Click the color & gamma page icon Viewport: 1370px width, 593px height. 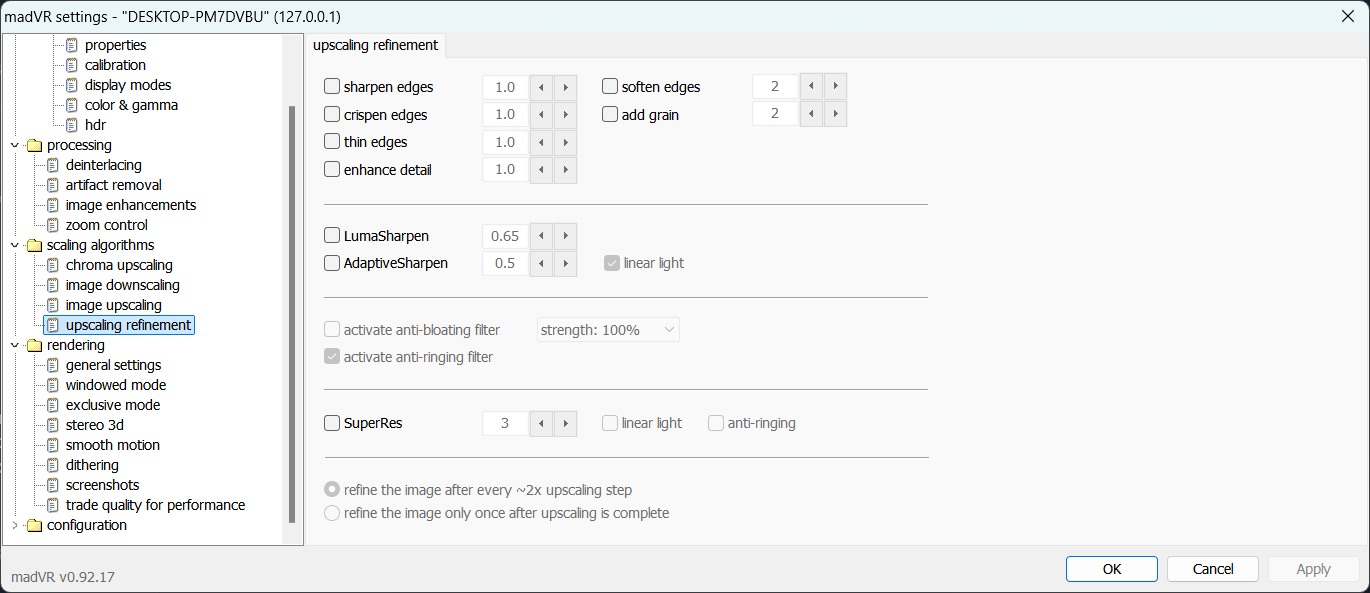coord(72,105)
